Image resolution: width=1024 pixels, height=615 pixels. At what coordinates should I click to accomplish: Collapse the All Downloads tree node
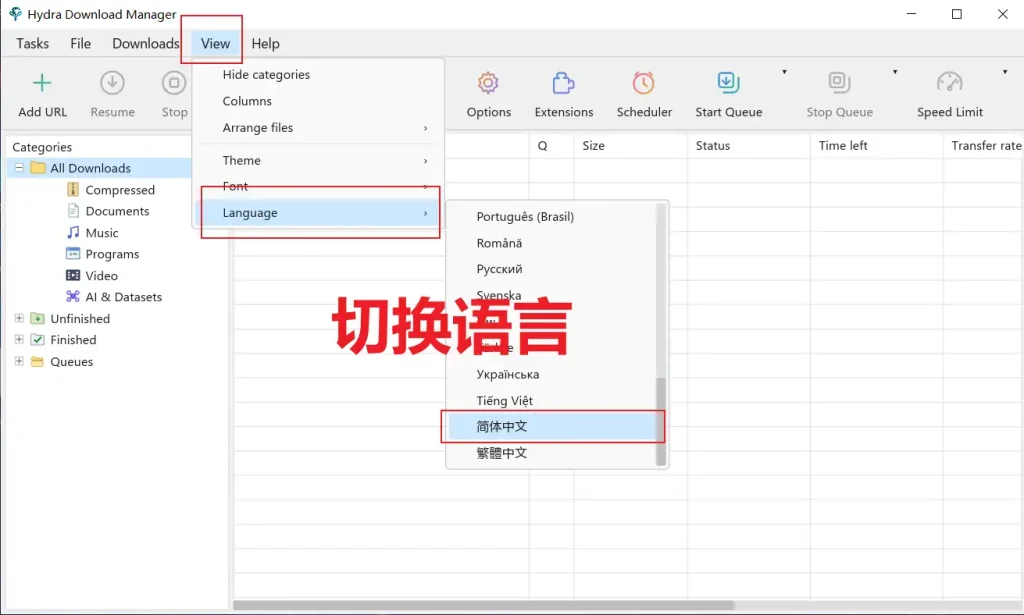(19, 168)
